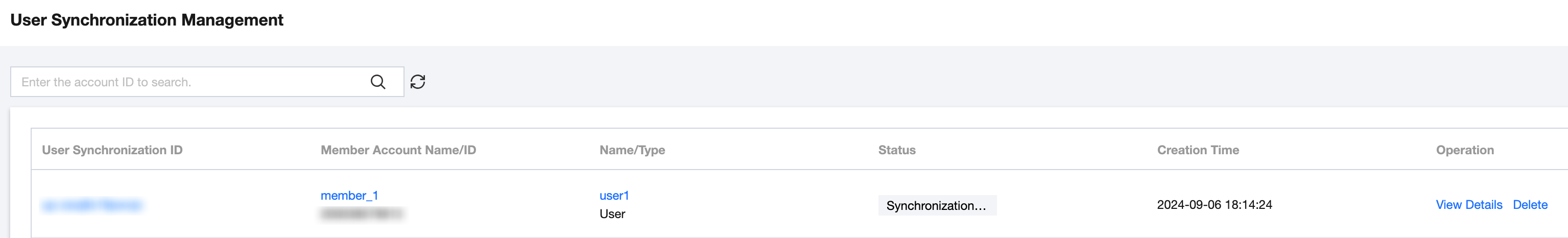Screen dimensions: 1568x238
Task: Click the Creation Time column header
Action: click(1197, 150)
